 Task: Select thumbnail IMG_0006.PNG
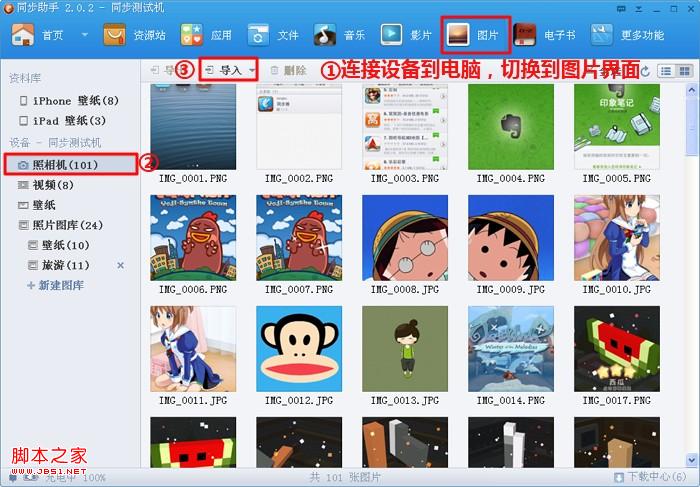[x=193, y=238]
